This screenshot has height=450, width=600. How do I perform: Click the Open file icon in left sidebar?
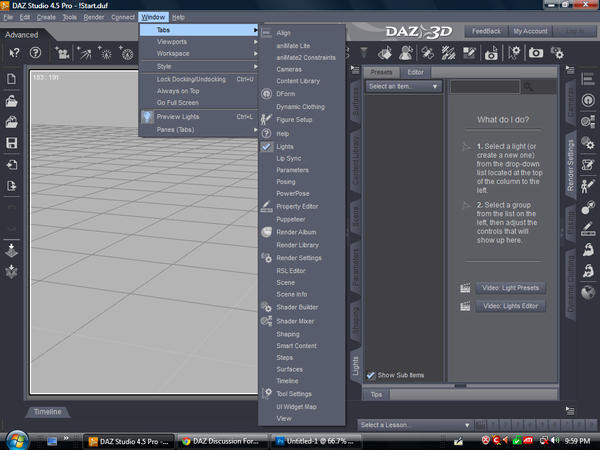tap(11, 101)
